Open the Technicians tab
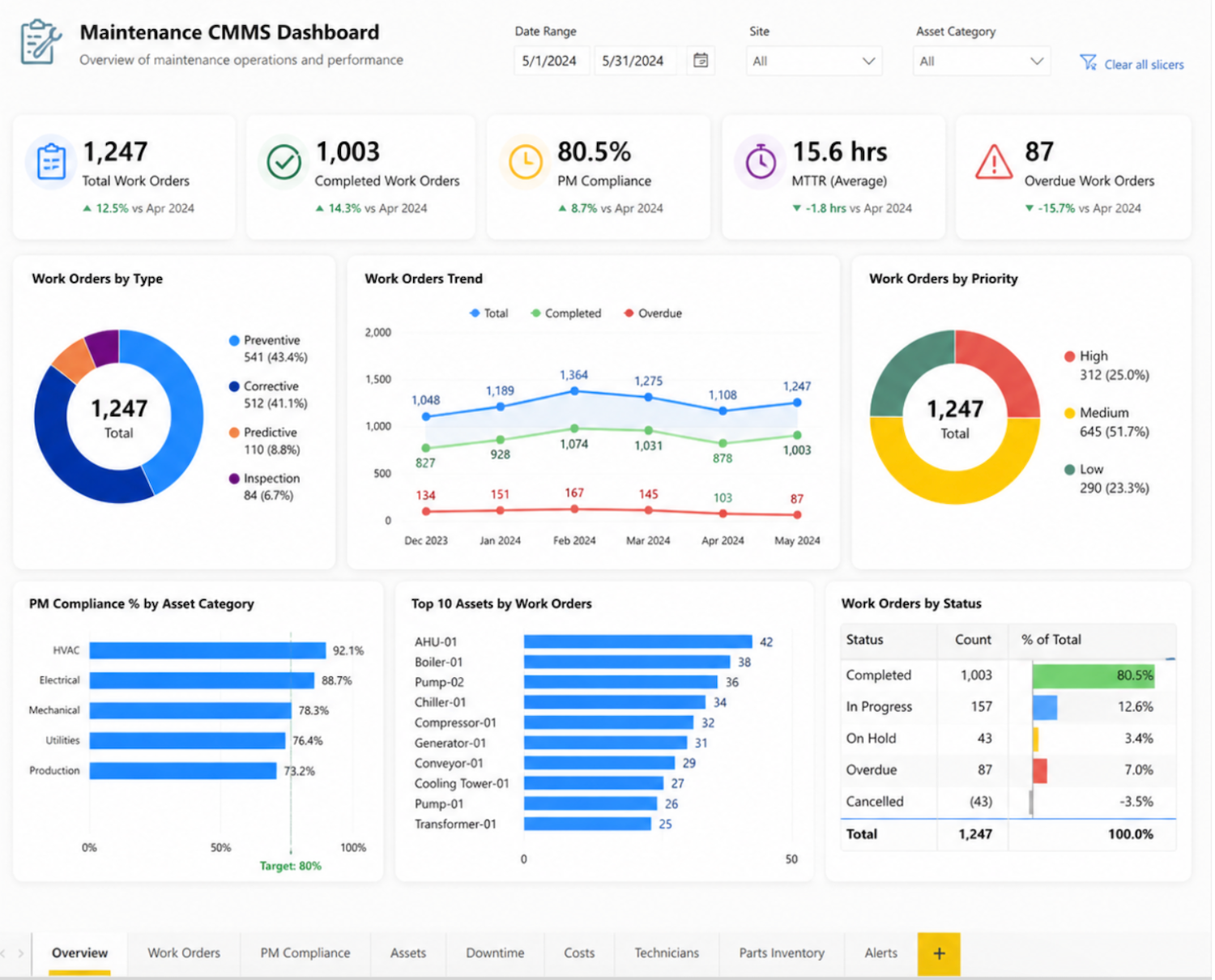The height and width of the screenshot is (980, 1215). (x=667, y=953)
